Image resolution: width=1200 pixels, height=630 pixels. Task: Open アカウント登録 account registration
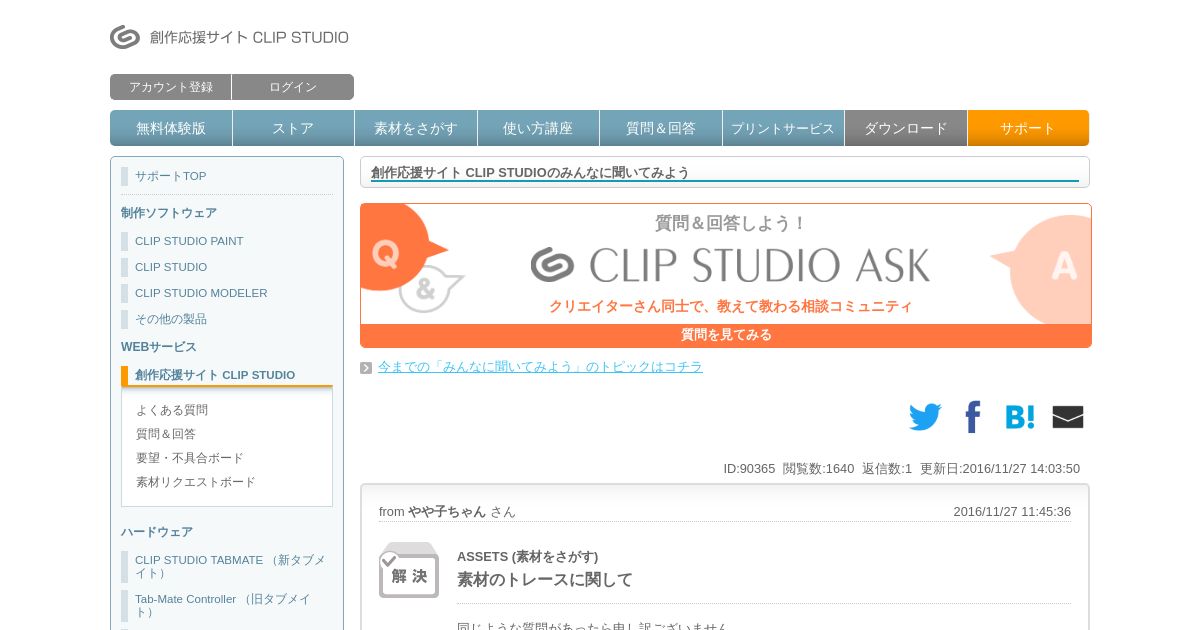(171, 87)
